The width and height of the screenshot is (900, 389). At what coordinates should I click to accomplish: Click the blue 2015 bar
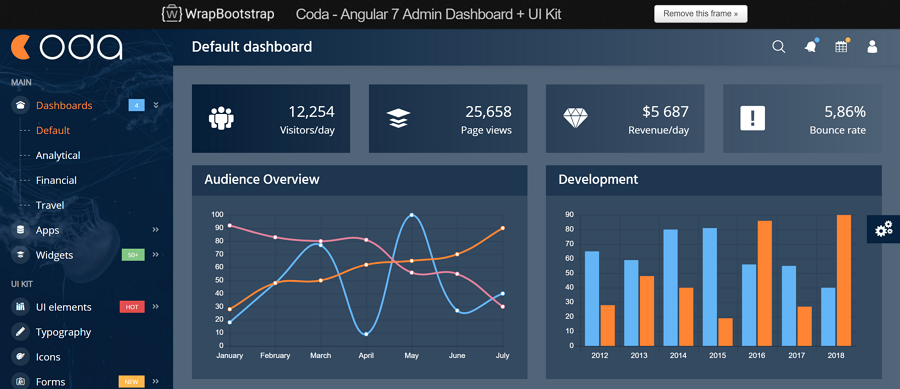(x=709, y=287)
